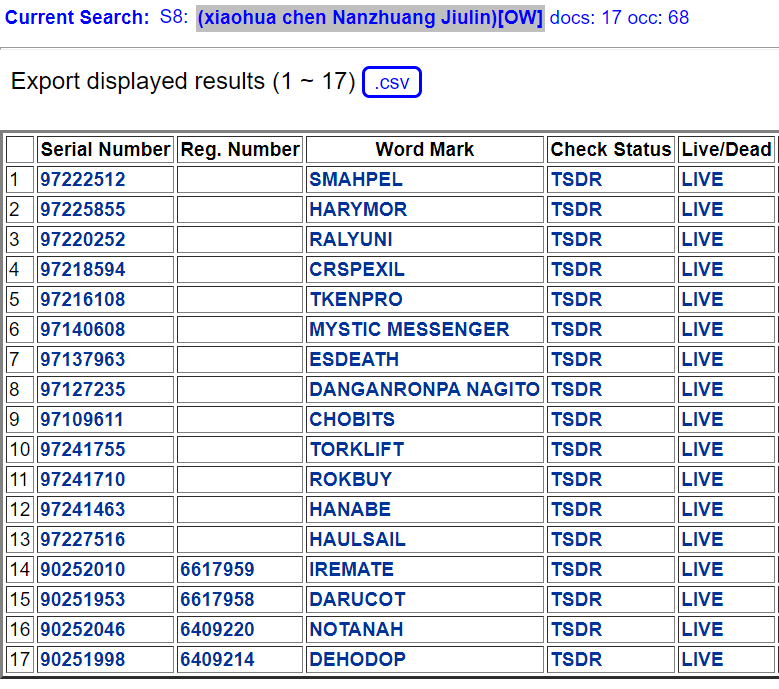
Task: Open the DEHODOP word mark
Action: (x=357, y=659)
